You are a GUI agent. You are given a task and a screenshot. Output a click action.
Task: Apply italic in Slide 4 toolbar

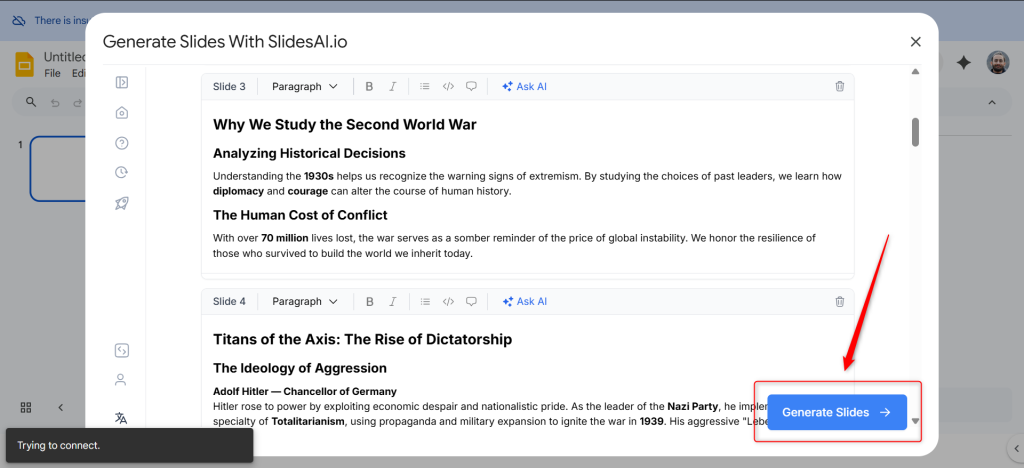coord(392,302)
